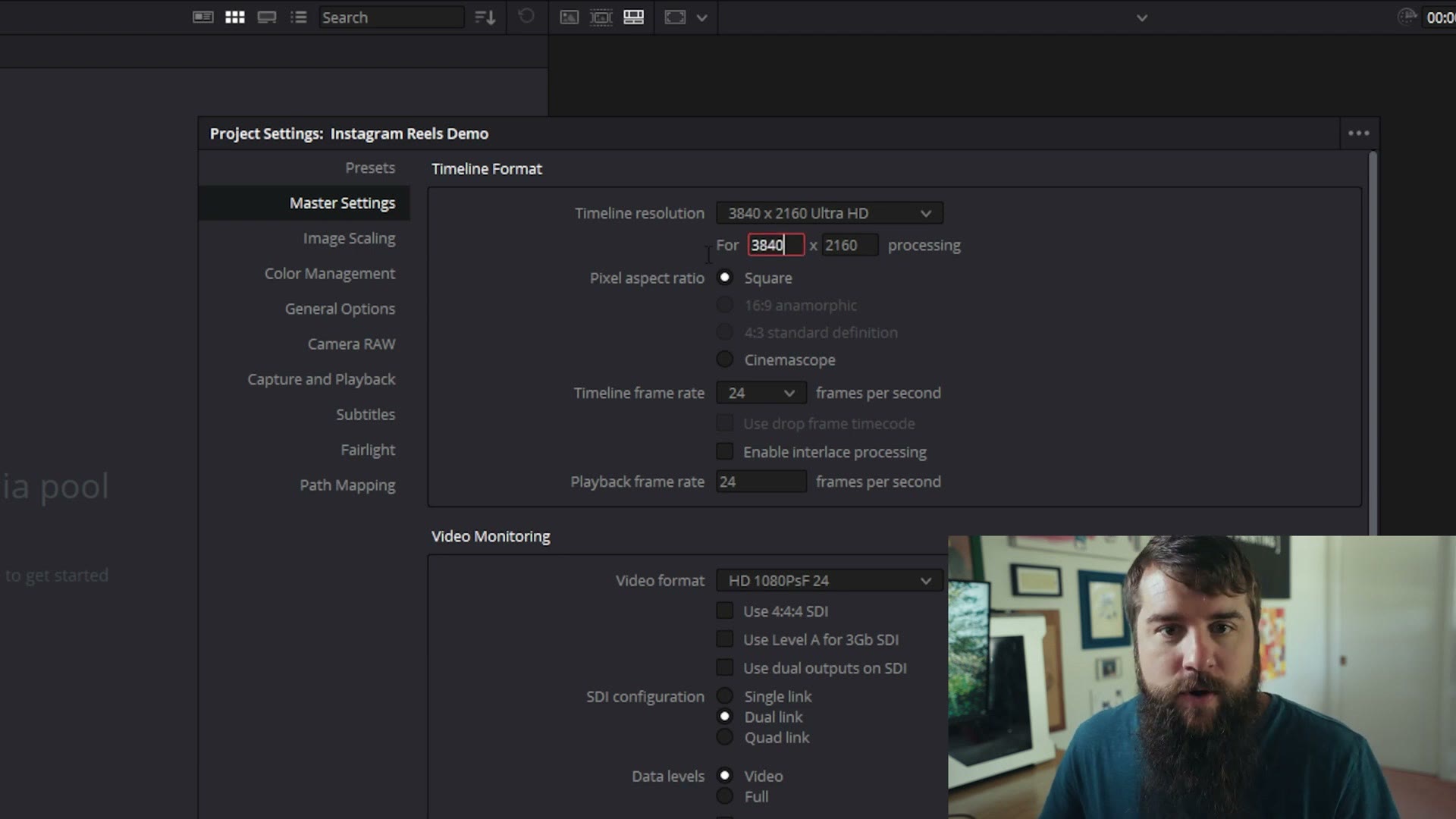
Task: Select Cinemascope pixel aspect ratio
Action: coord(725,359)
